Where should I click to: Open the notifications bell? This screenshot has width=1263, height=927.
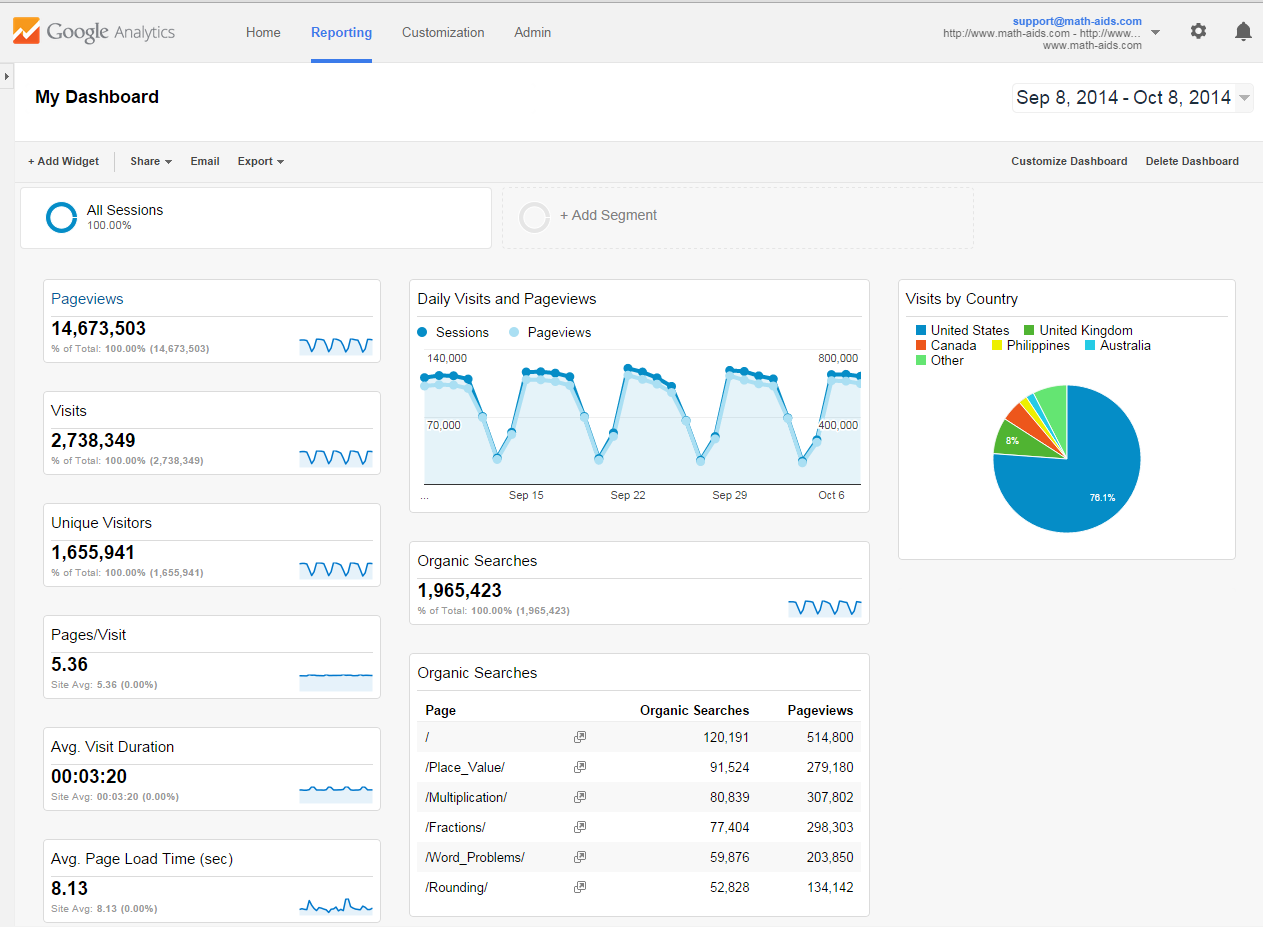1243,31
